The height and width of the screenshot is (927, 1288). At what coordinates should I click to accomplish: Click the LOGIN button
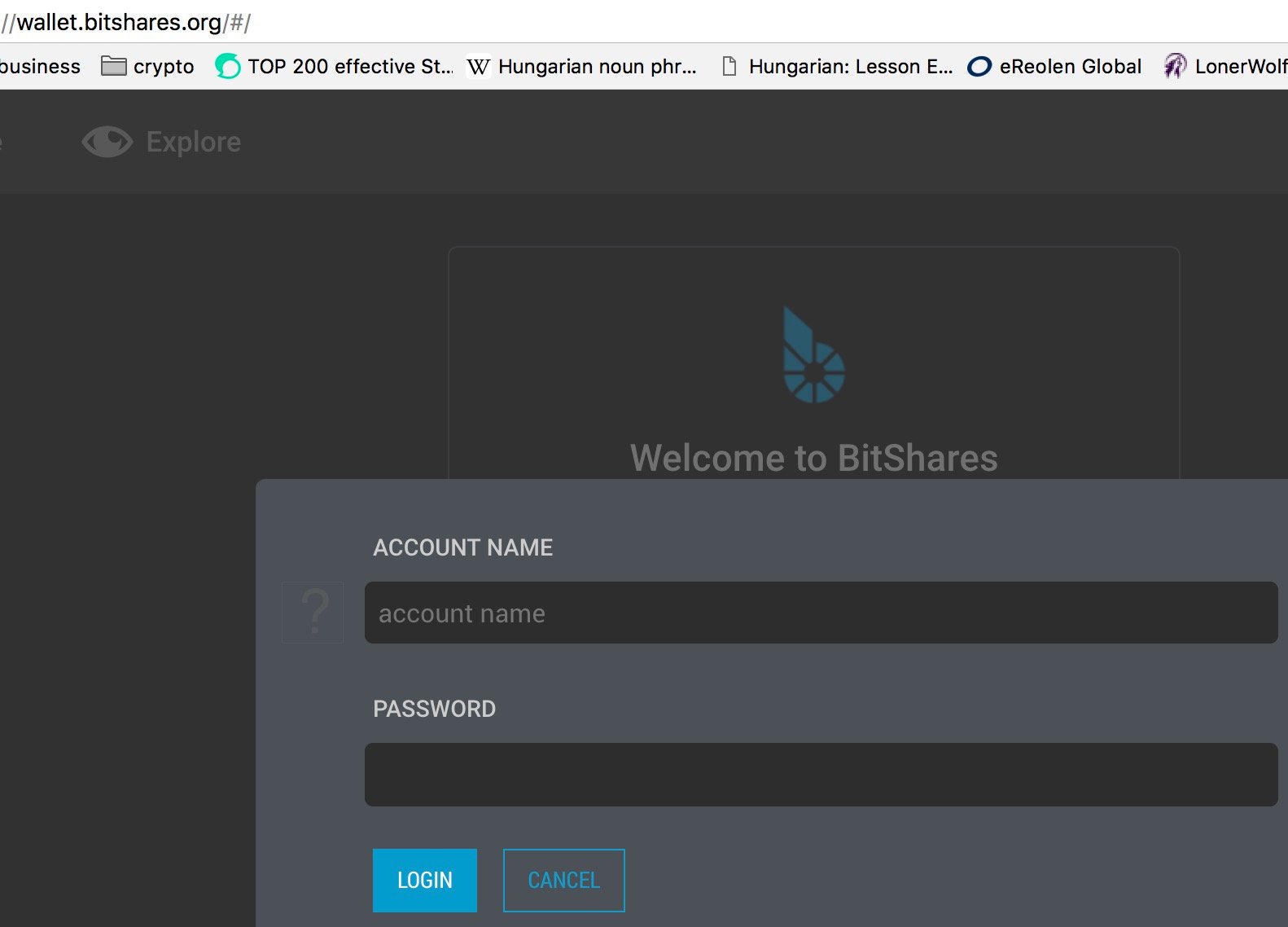tap(425, 881)
